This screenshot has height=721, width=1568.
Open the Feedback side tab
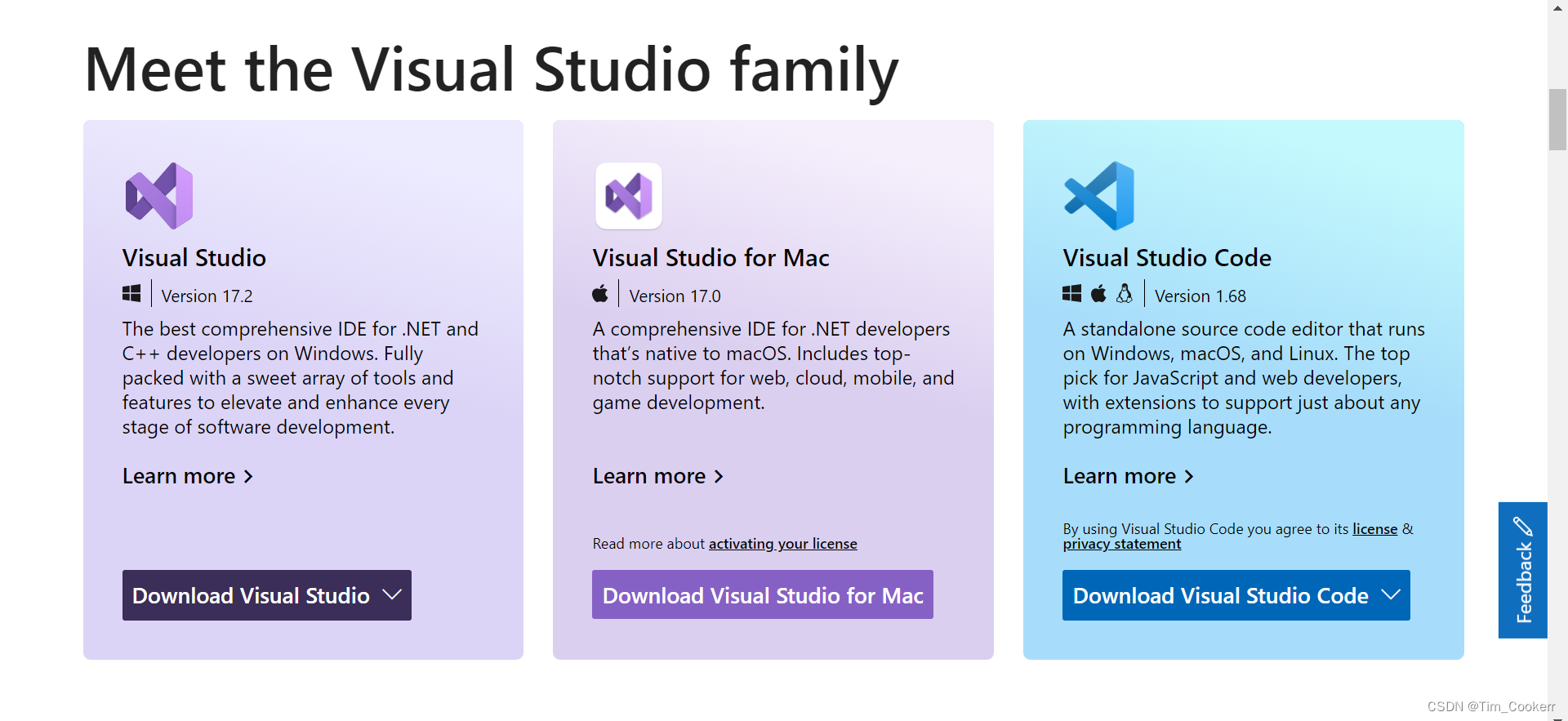pos(1522,570)
